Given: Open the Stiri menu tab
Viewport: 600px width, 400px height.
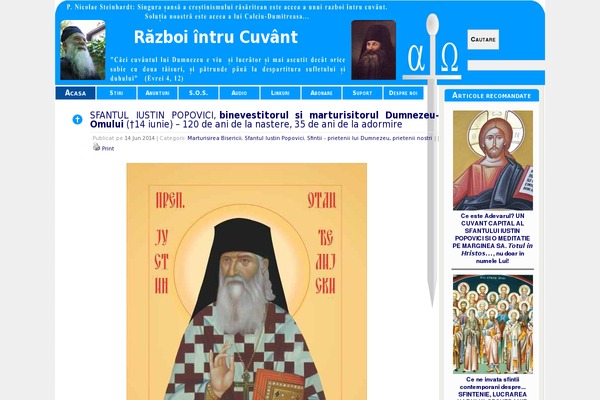Looking at the screenshot, I should tap(116, 93).
